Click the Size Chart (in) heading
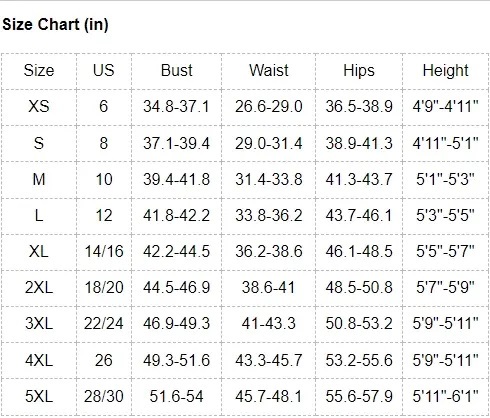 [x=55, y=25]
